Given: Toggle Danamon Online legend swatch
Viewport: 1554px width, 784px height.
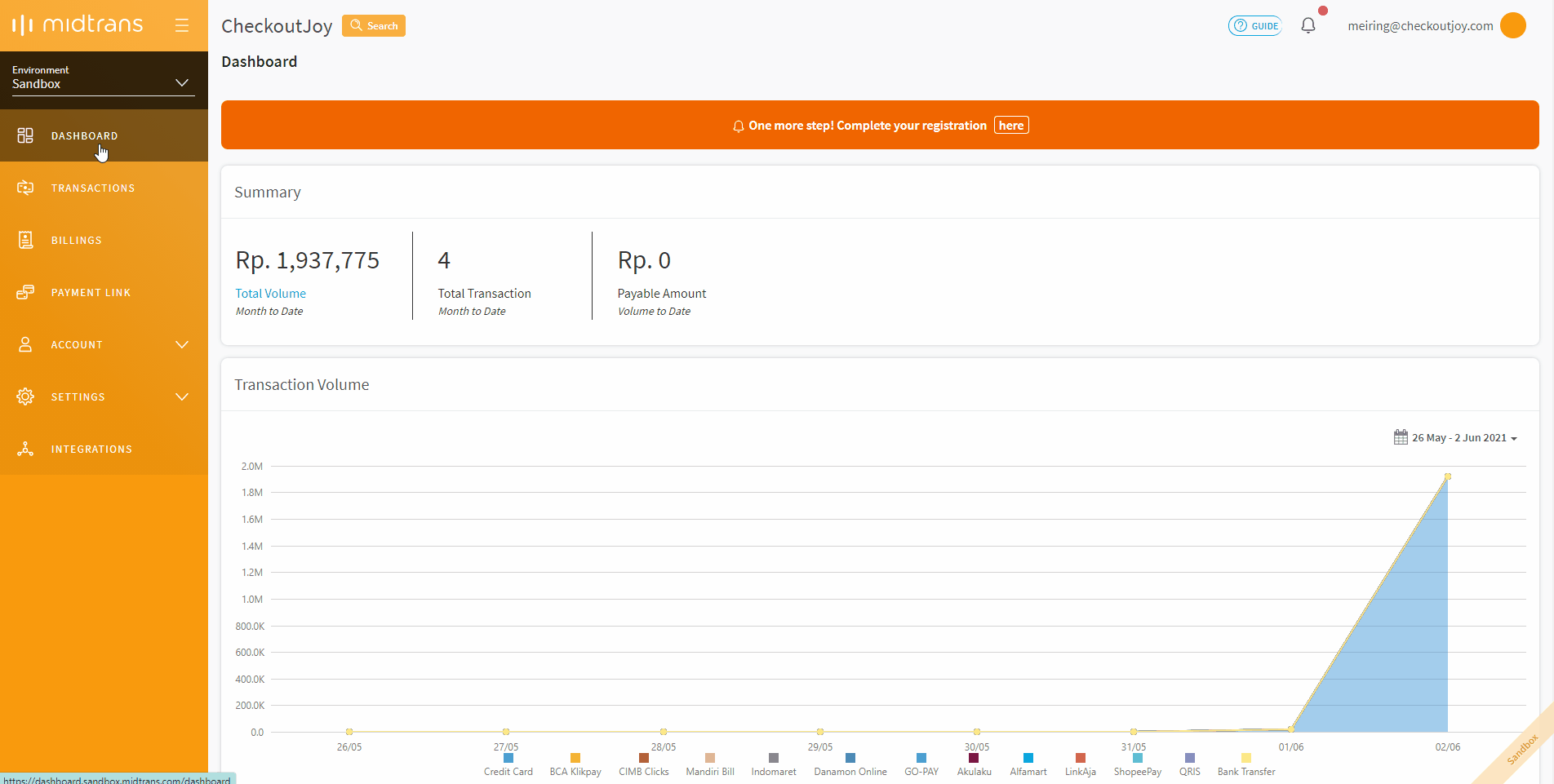Looking at the screenshot, I should (x=850, y=758).
